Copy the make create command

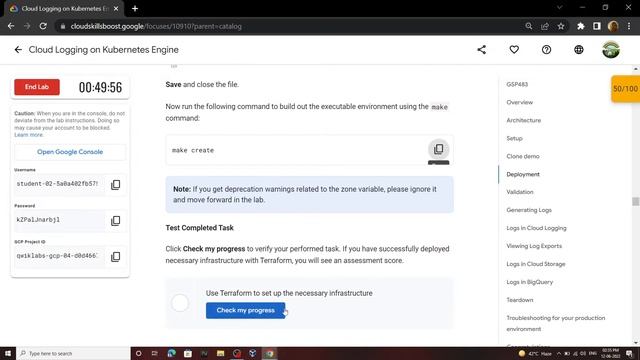point(438,149)
